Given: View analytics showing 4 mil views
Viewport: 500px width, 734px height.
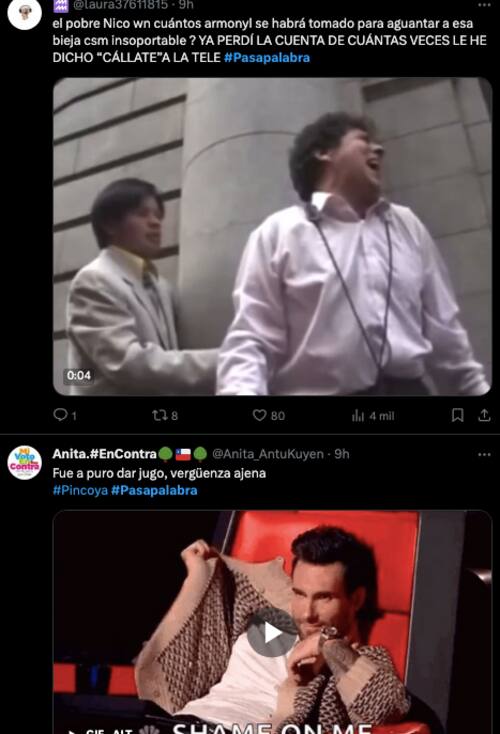Looking at the screenshot, I should (373, 416).
